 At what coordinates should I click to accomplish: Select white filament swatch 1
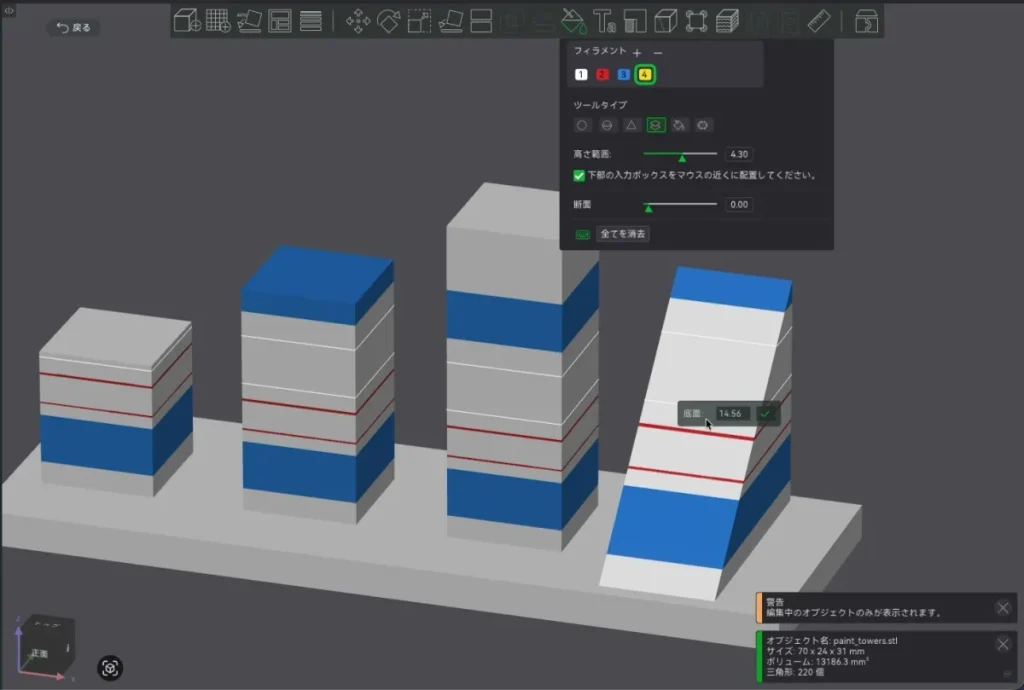(x=581, y=74)
